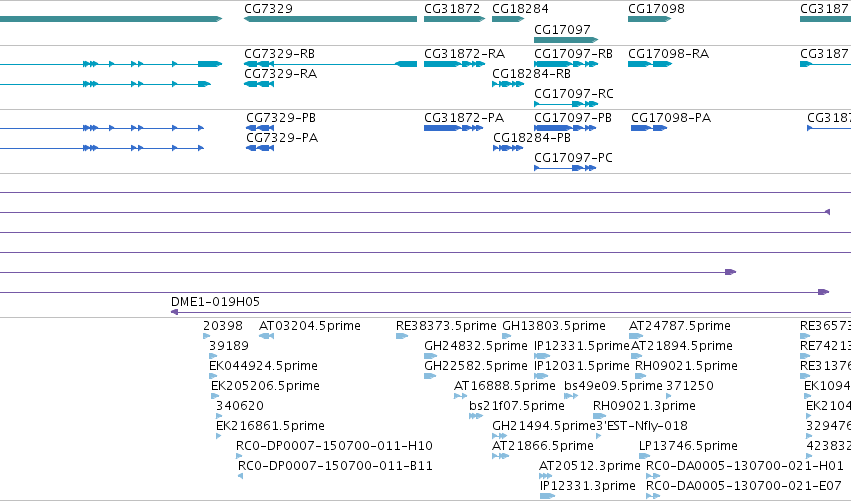This screenshot has width=851, height=501.
Task: Click the CG7329 gene label
Action: tap(268, 9)
